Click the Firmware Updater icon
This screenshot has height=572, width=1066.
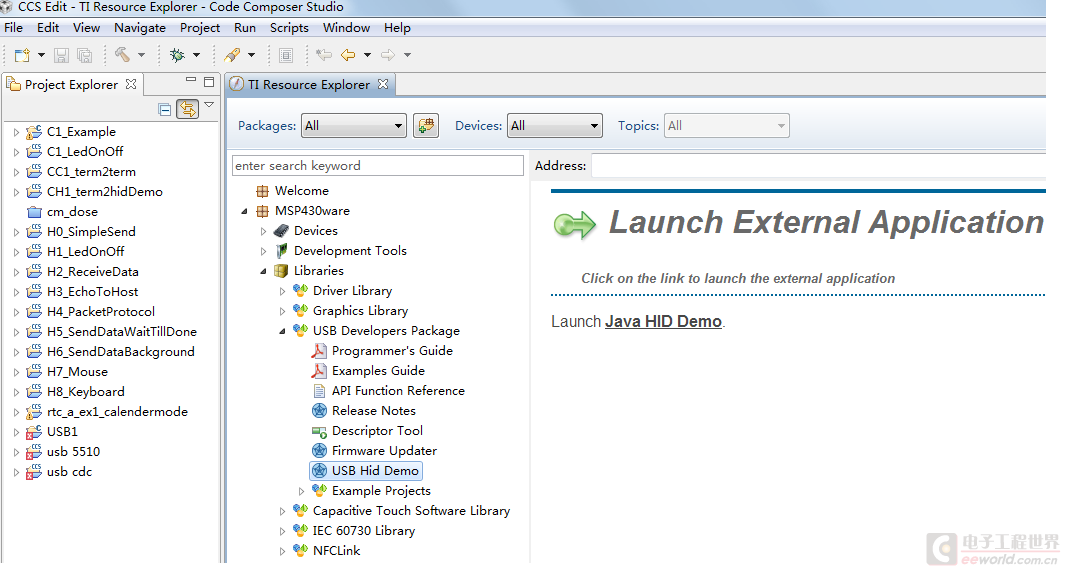coord(320,451)
